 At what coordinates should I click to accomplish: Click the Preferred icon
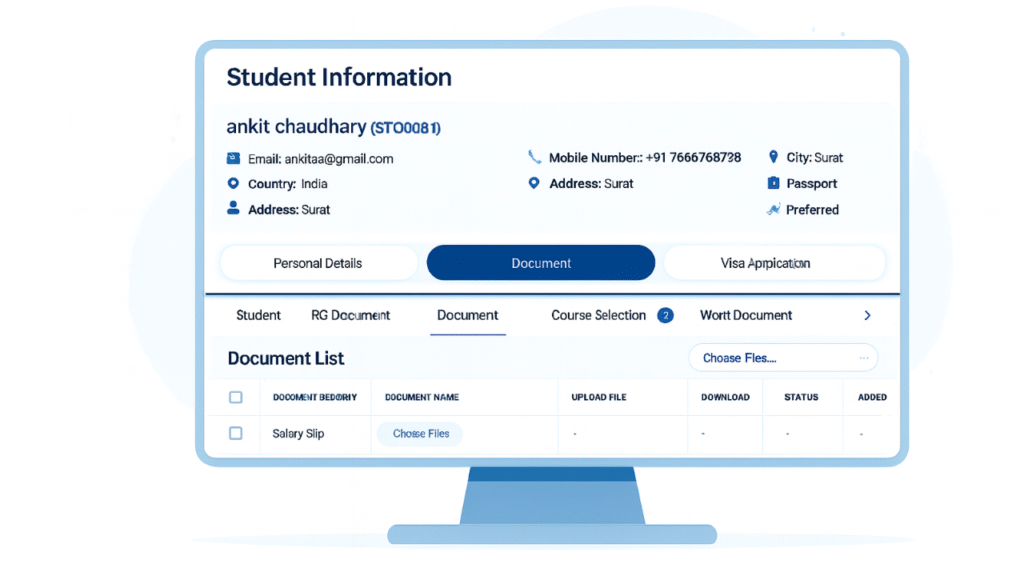773,210
